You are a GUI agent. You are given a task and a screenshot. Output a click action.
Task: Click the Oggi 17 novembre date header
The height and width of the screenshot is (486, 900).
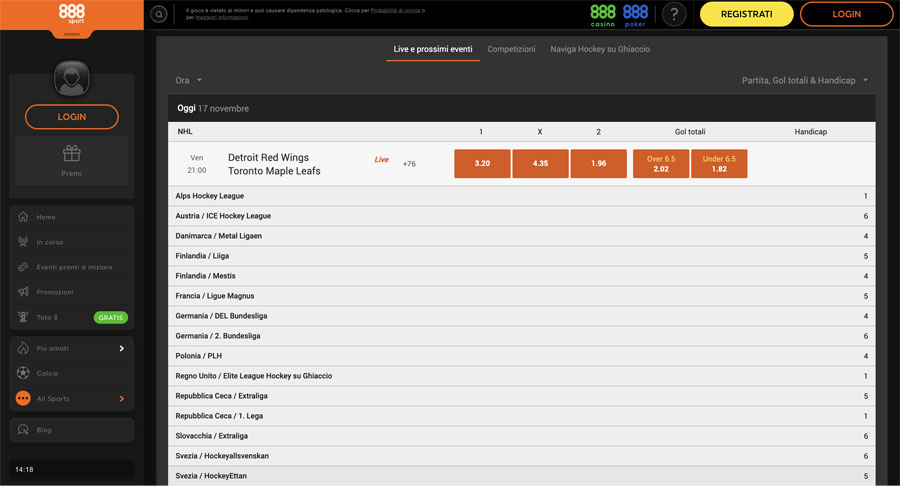pos(213,108)
